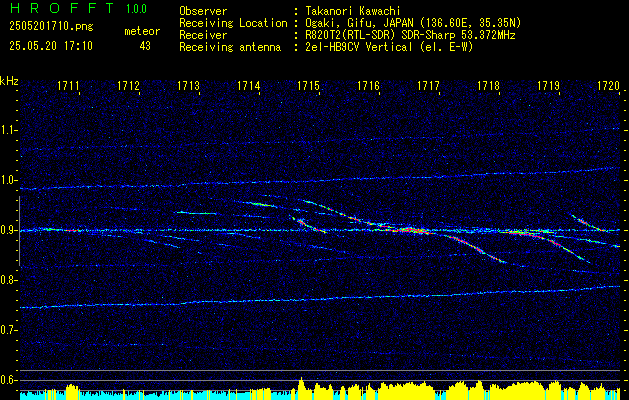Click the Receiver field label
The height and width of the screenshot is (400, 629).
pyautogui.click(x=203, y=35)
